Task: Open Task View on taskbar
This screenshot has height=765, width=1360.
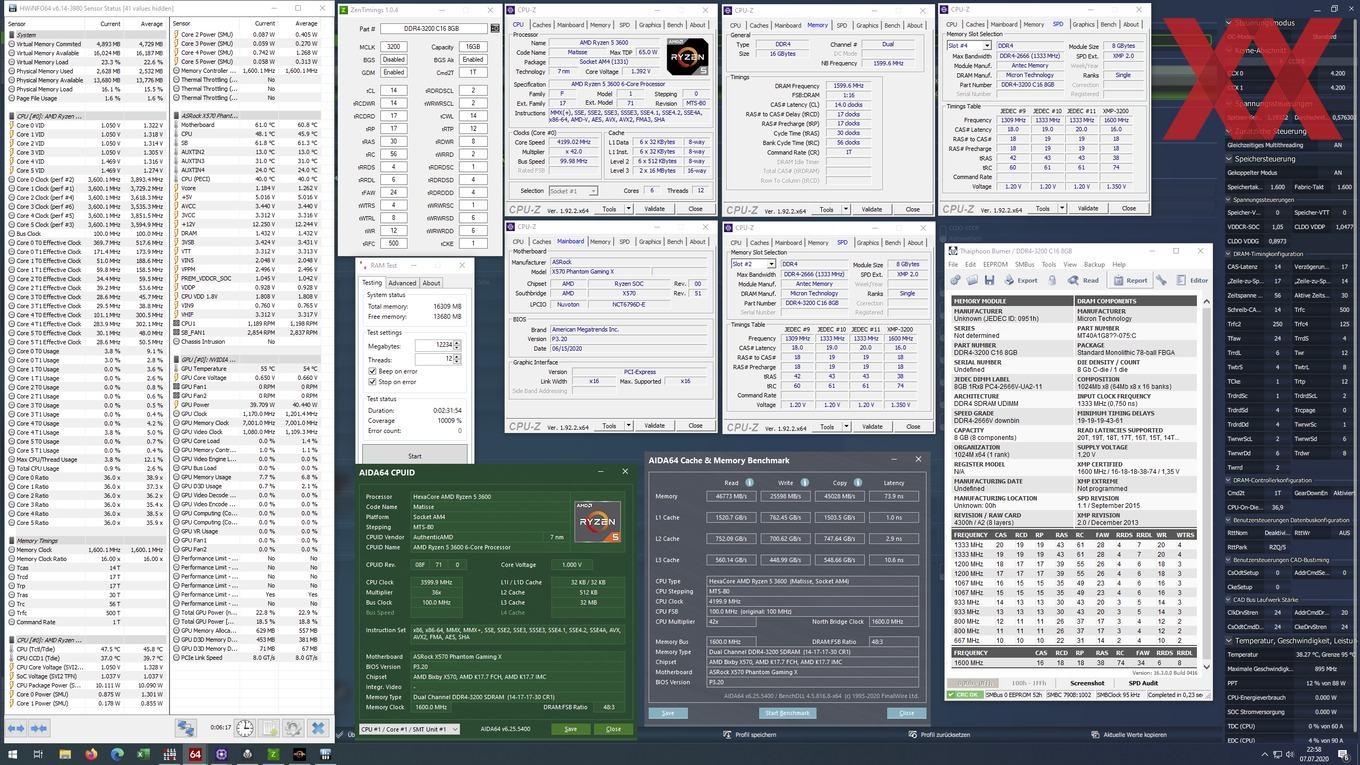Action: pyautogui.click(x=39, y=754)
